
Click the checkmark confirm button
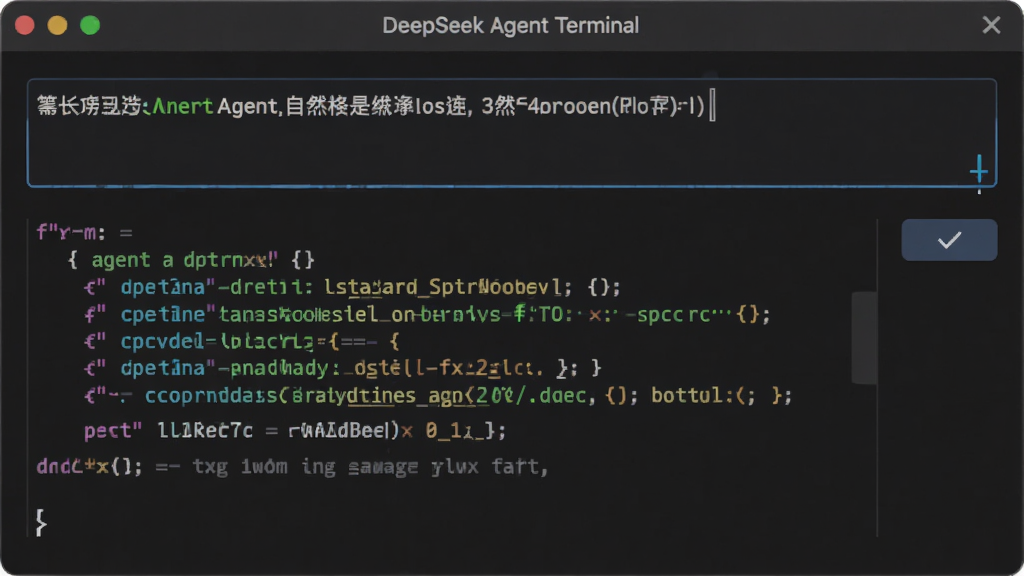click(x=949, y=240)
